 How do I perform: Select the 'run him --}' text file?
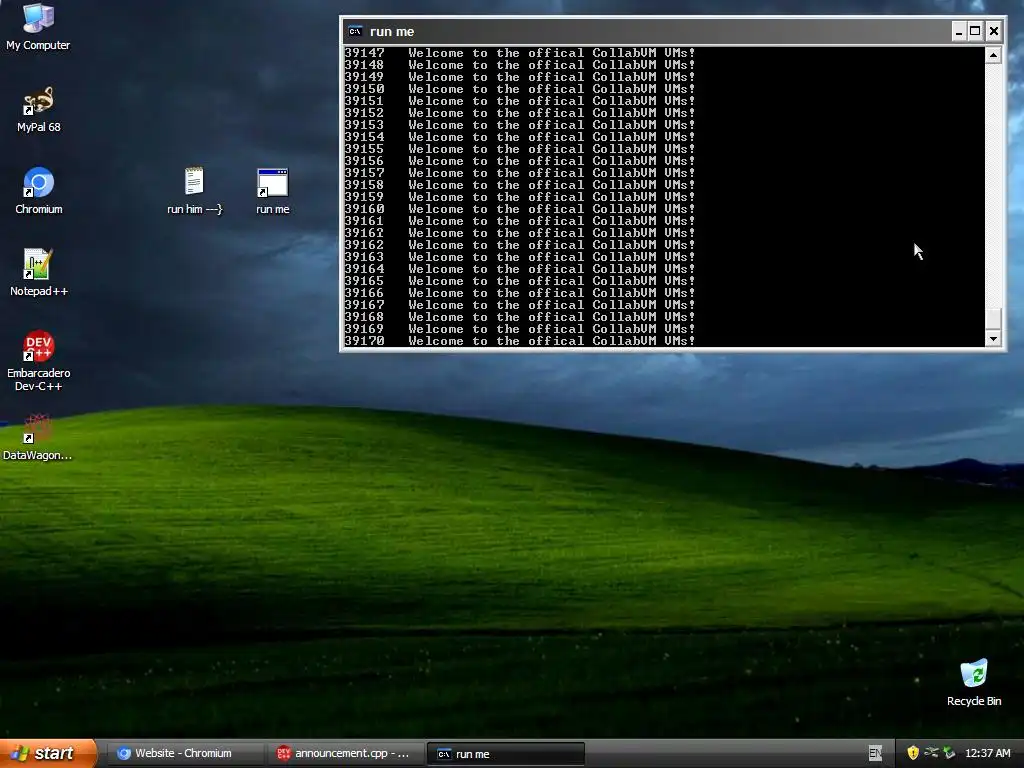(x=195, y=191)
